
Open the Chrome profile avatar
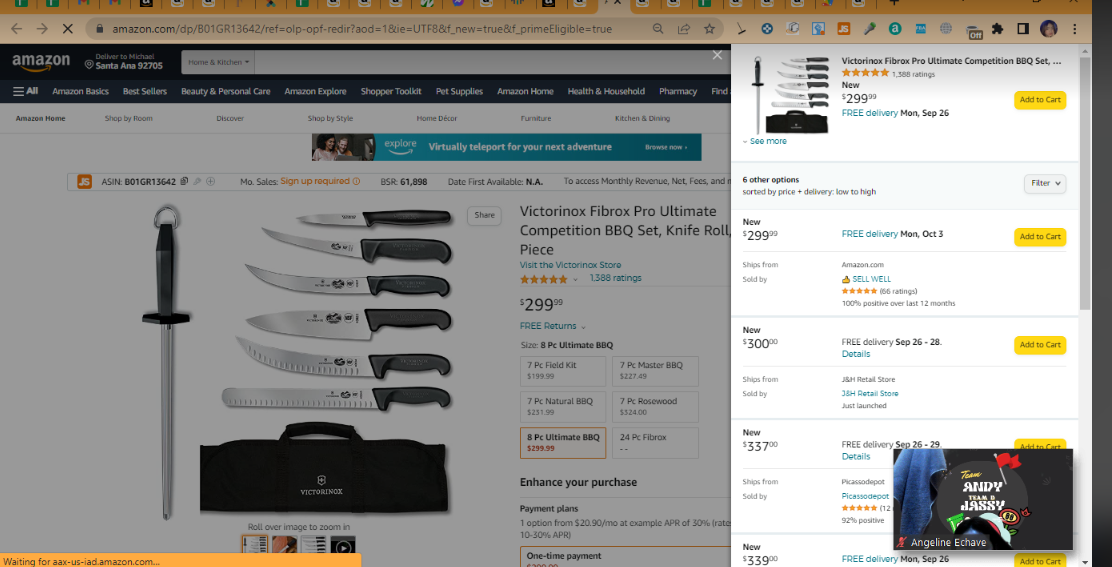point(1049,29)
